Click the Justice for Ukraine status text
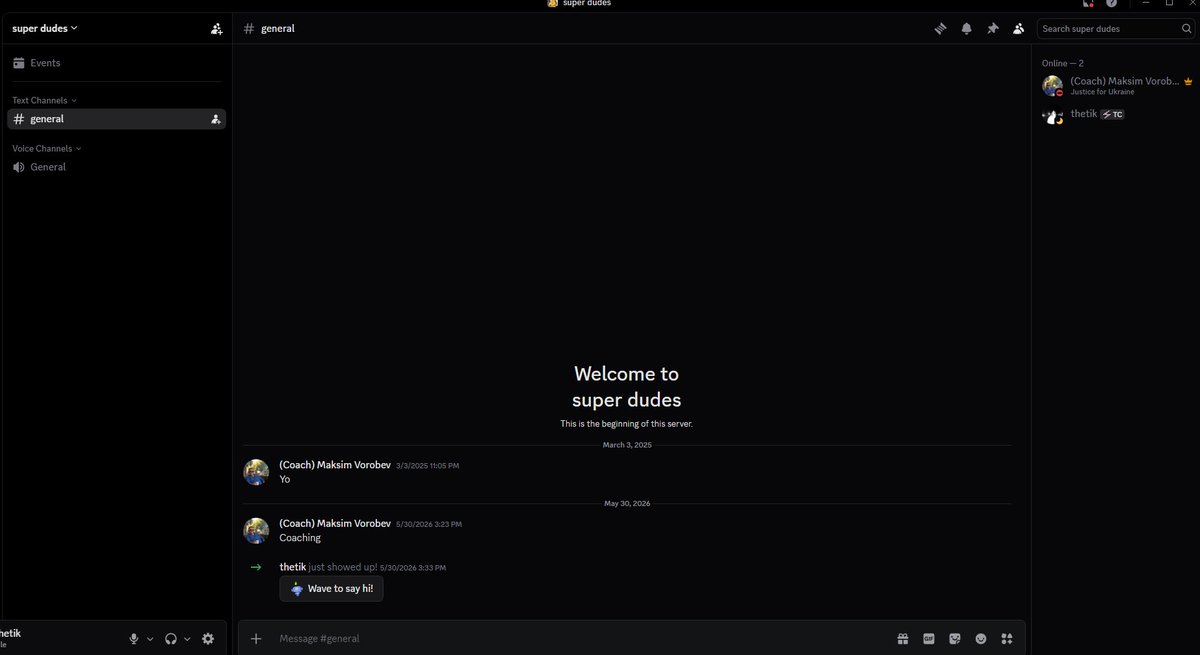Screen dimensions: 1200x655 pyautogui.click(x=1102, y=92)
